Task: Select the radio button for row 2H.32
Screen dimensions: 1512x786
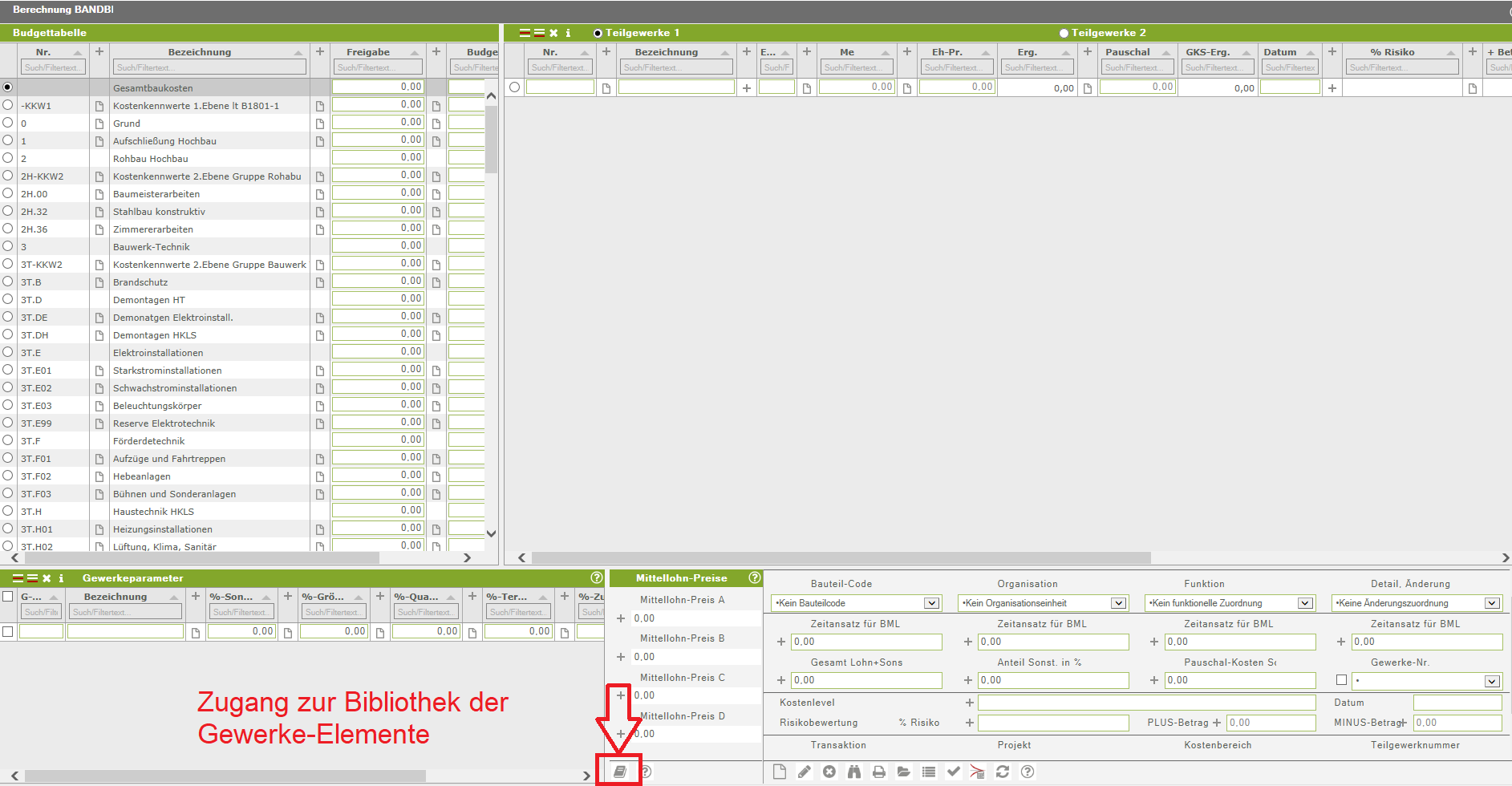Action: [x=8, y=211]
